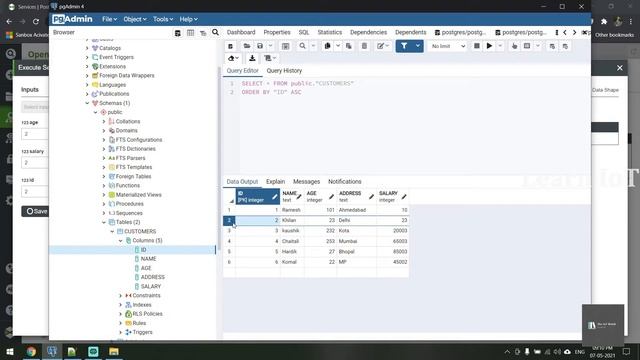
Task: Select the SALARY column in the tree
Action: (151, 287)
